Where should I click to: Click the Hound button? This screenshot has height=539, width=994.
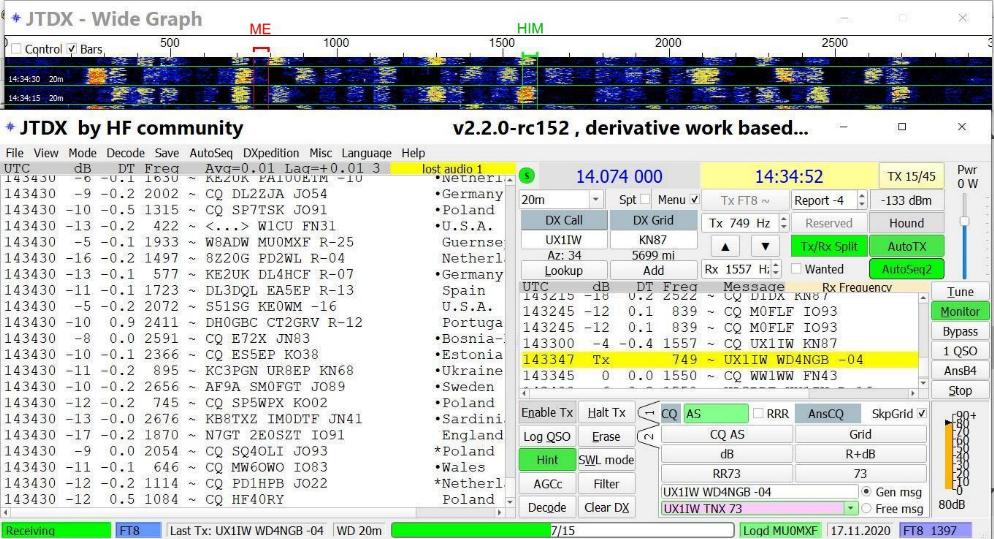coord(907,223)
